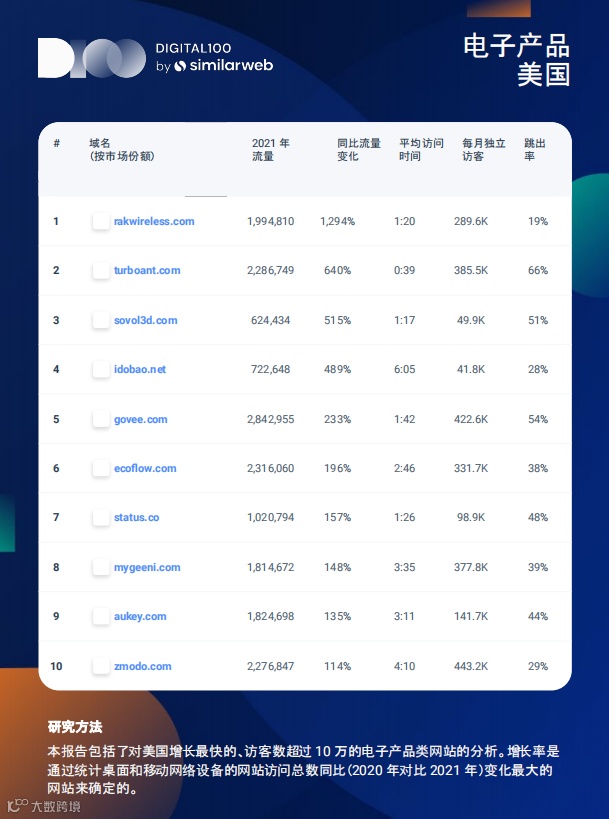Click the favicon box beside turboant.com
The width and height of the screenshot is (609, 819).
coord(101,271)
